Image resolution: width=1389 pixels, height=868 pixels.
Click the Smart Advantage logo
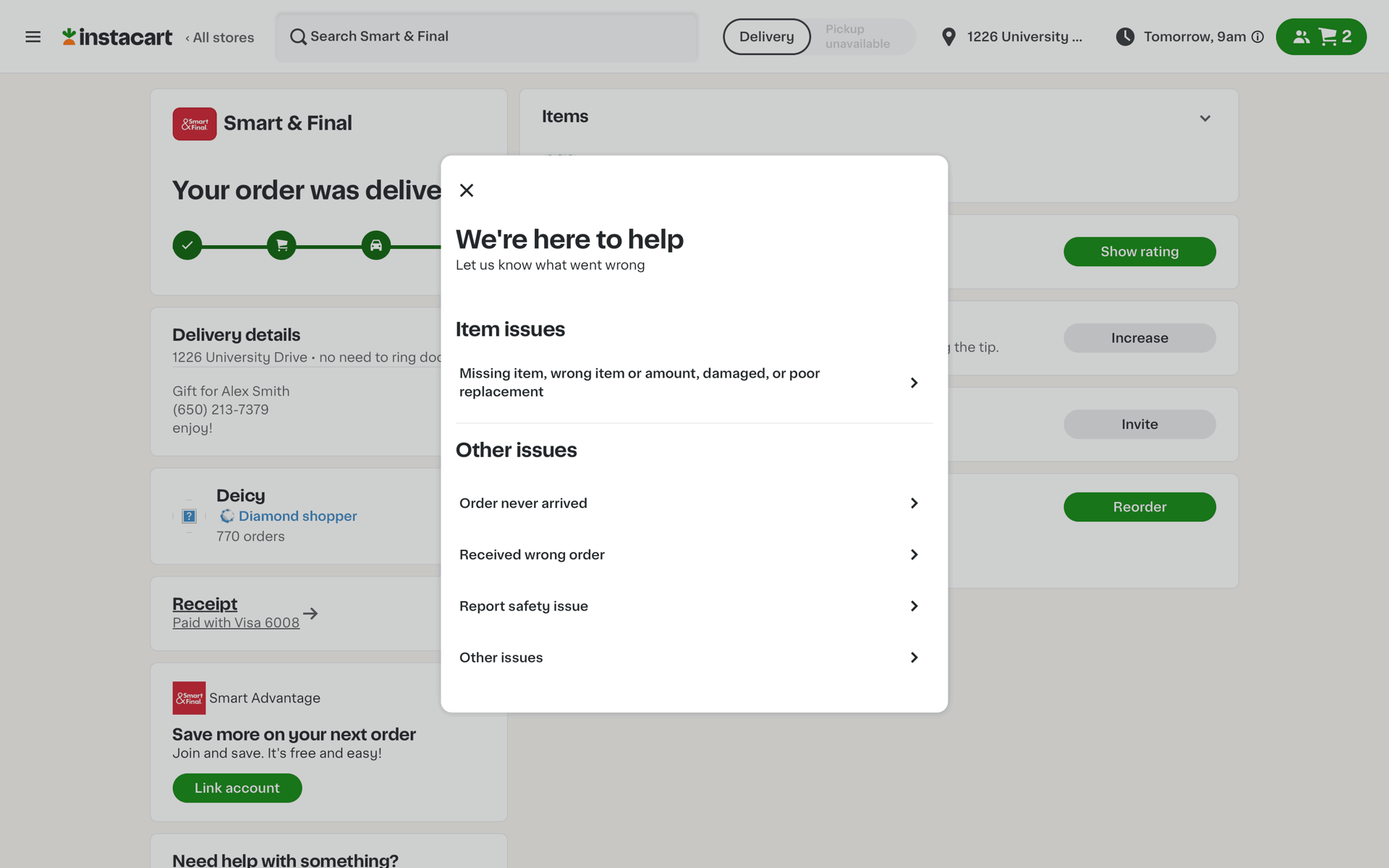pos(189,698)
